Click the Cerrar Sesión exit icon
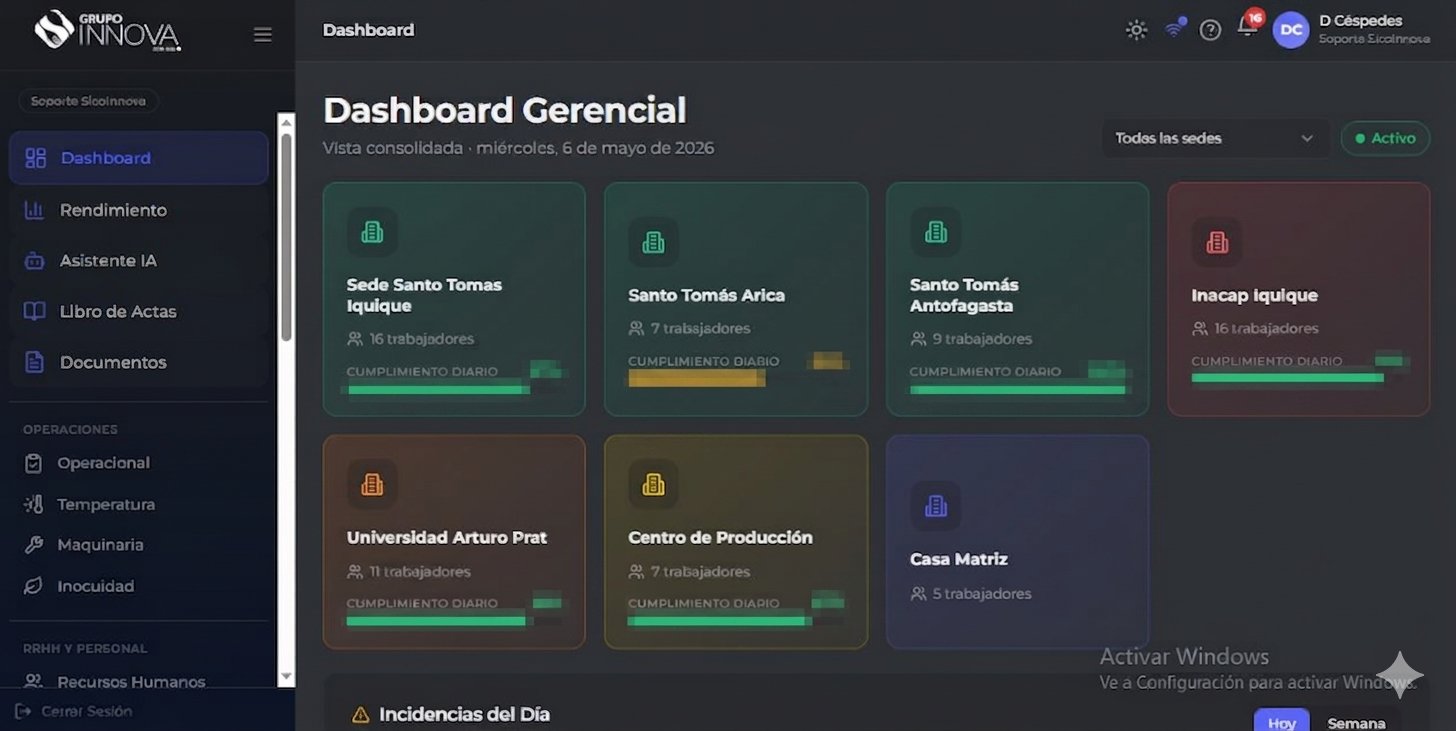This screenshot has height=731, width=1456. [23, 711]
